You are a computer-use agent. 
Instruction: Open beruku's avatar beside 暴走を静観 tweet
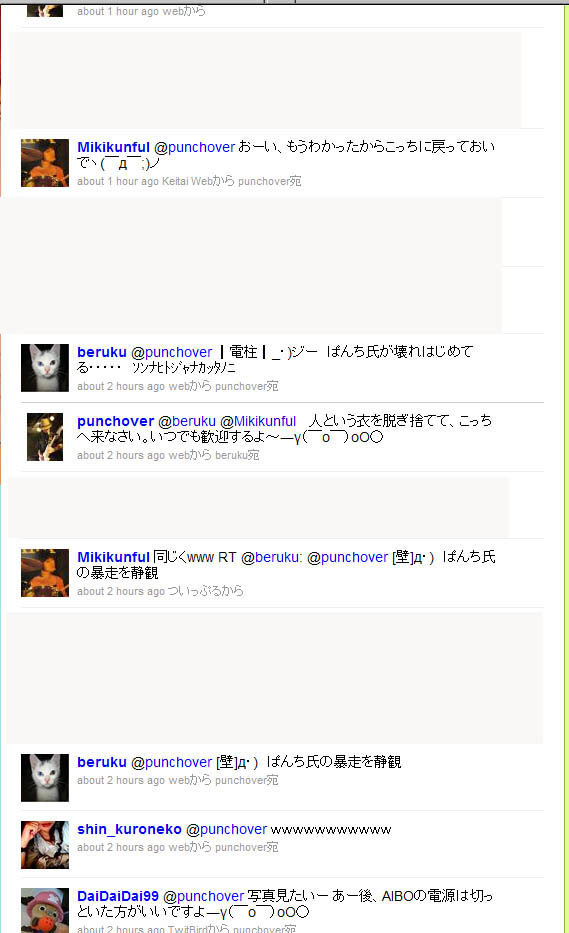point(45,778)
